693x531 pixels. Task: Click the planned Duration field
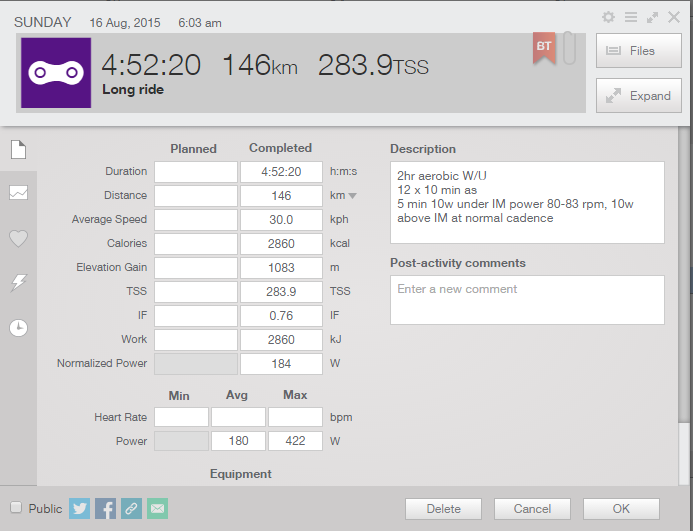click(196, 172)
